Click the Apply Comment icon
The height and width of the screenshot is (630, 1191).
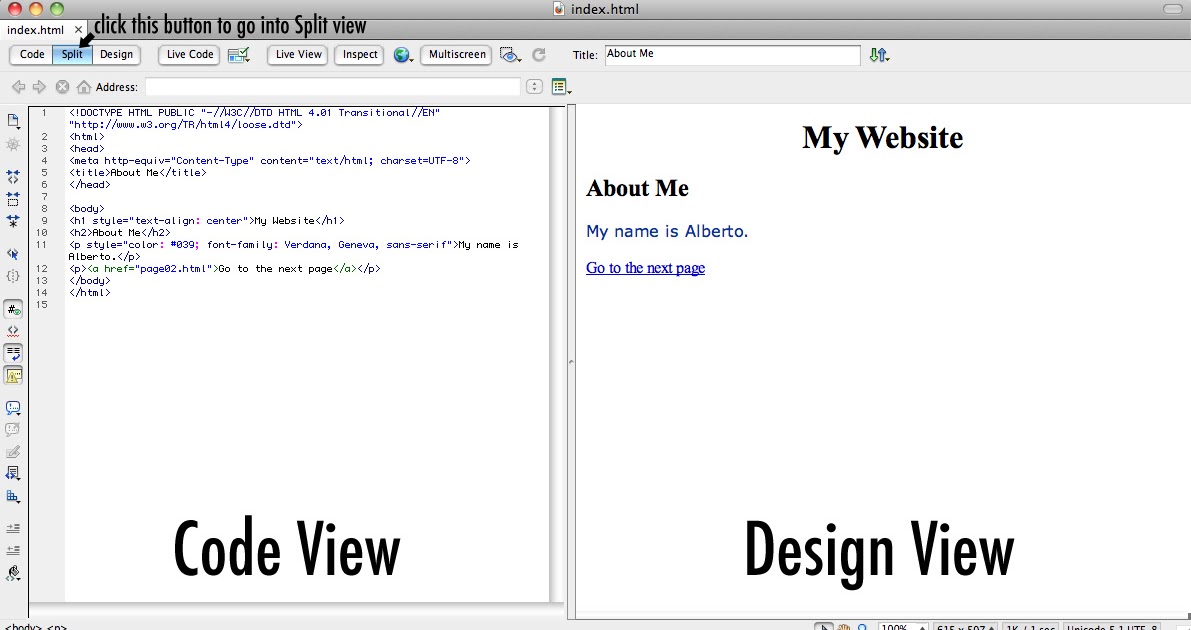tap(13, 407)
